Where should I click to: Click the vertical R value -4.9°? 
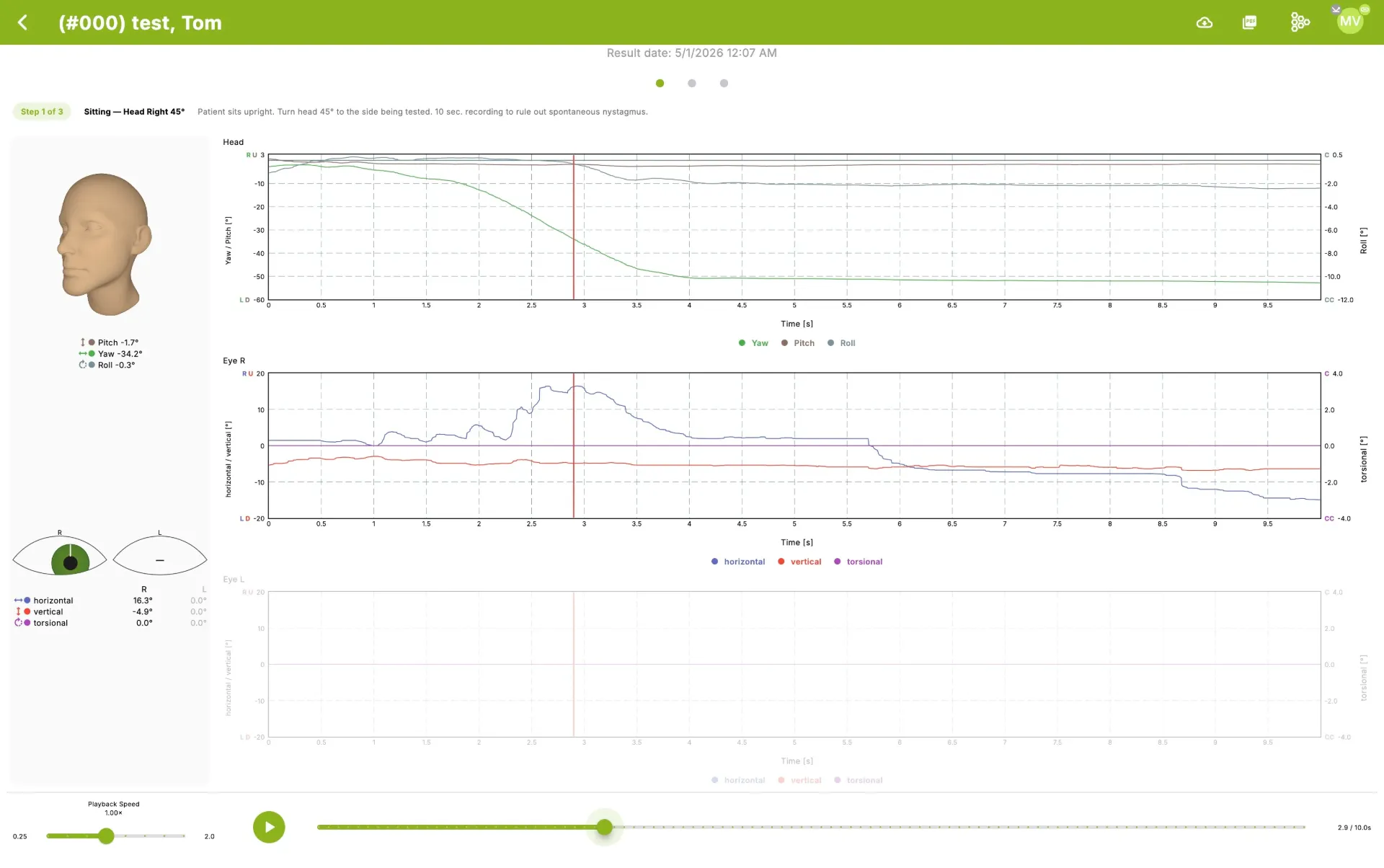143,611
